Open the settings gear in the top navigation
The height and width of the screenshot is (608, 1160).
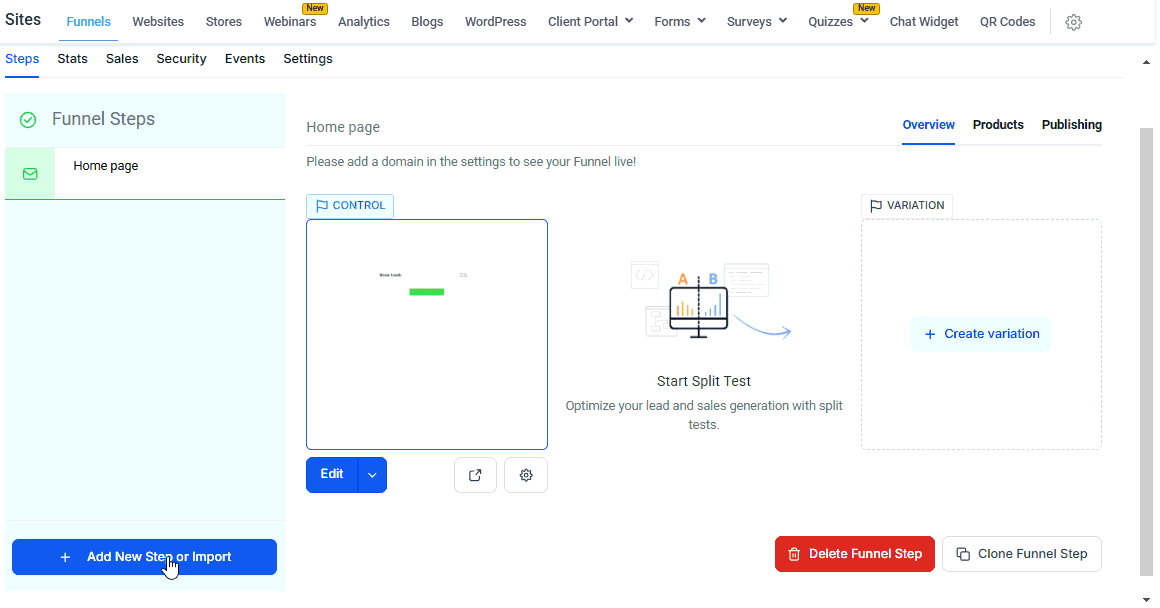coord(1073,22)
